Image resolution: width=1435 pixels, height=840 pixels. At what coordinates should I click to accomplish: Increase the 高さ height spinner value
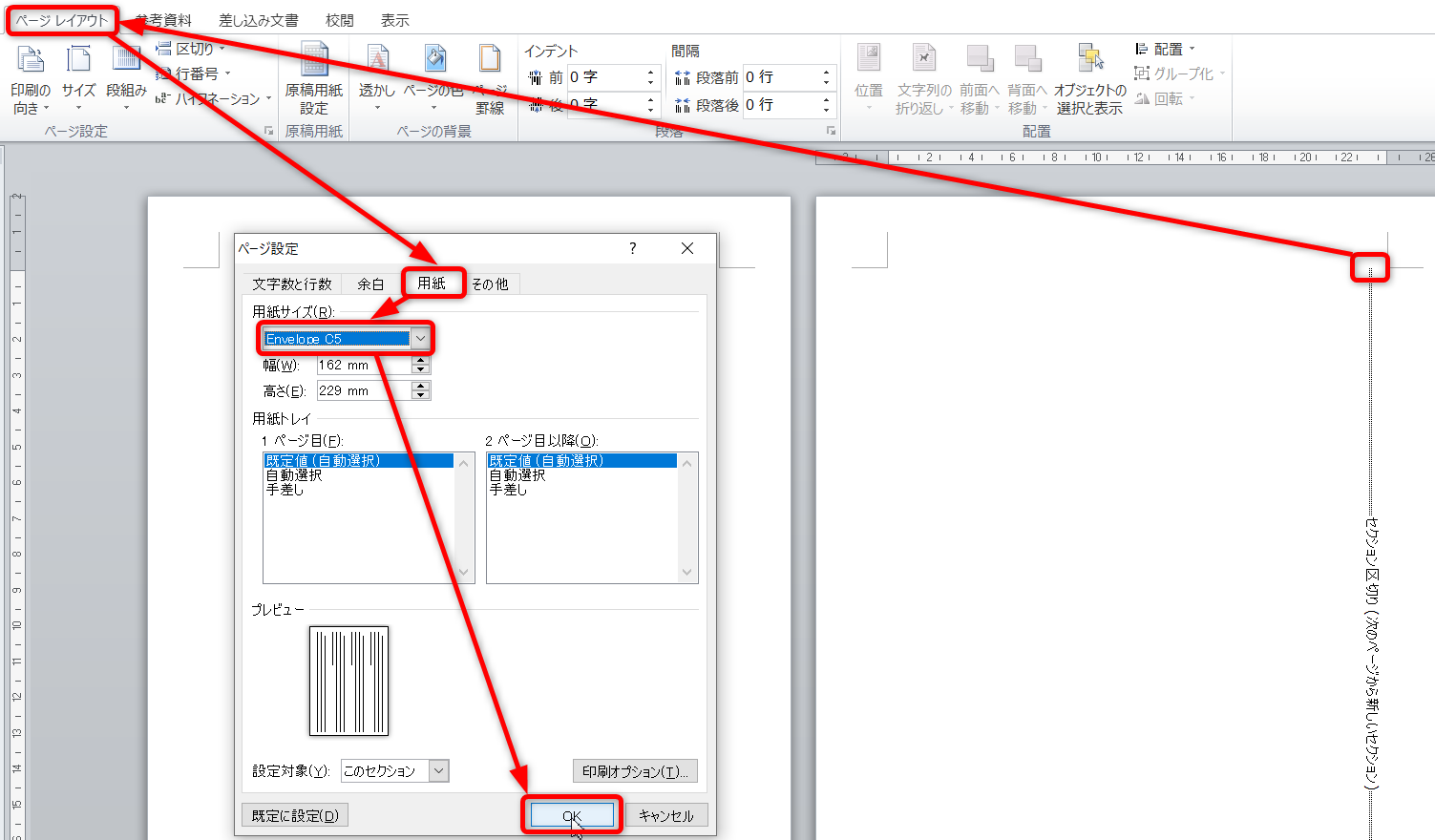click(x=421, y=386)
